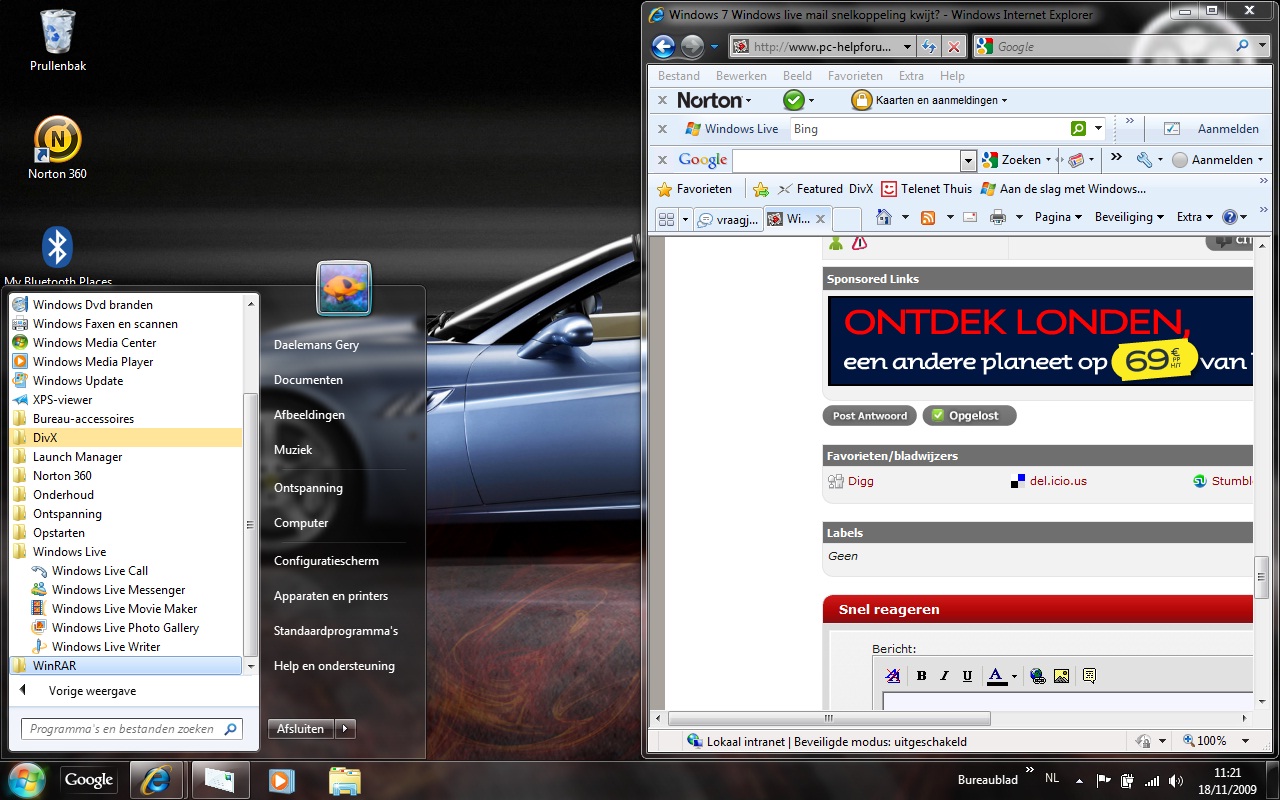Screen dimensions: 1280x800
Task: Click the Print icon in IE command bar
Action: pyautogui.click(x=997, y=217)
